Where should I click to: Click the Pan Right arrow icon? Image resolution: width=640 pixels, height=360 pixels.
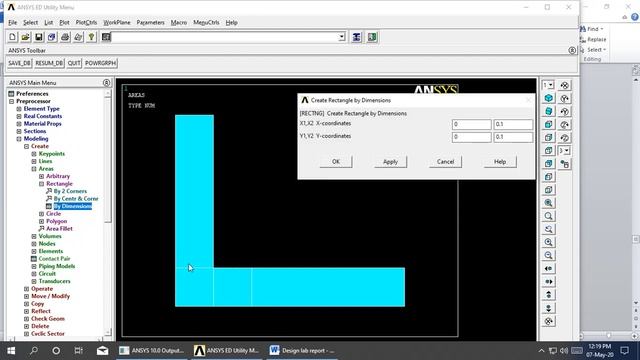pyautogui.click(x=549, y=282)
